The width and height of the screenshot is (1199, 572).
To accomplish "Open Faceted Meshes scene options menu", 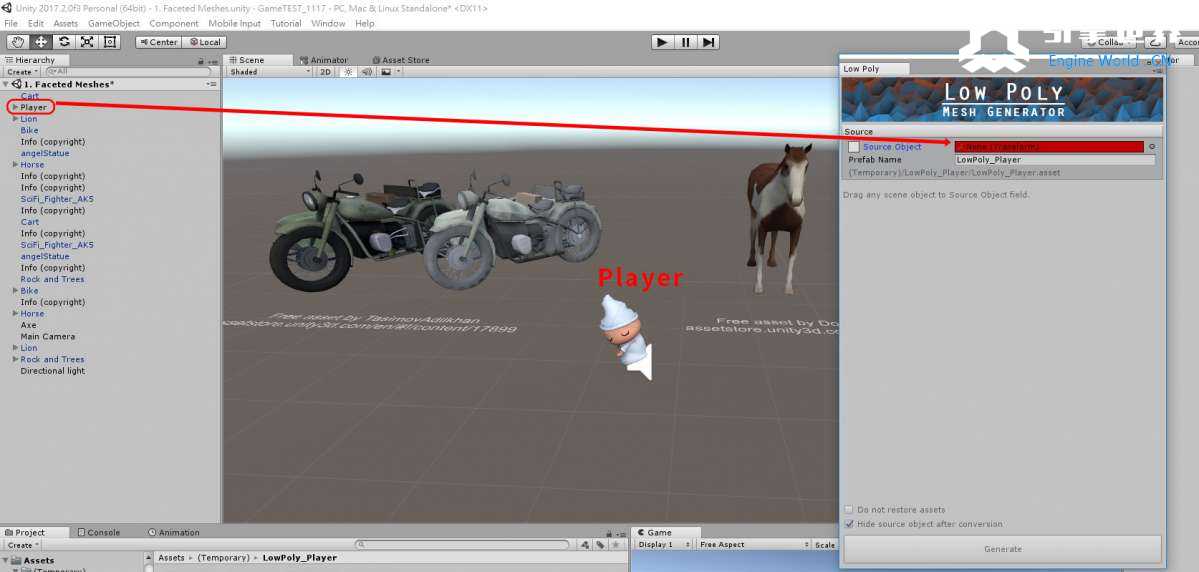I will 212,84.
